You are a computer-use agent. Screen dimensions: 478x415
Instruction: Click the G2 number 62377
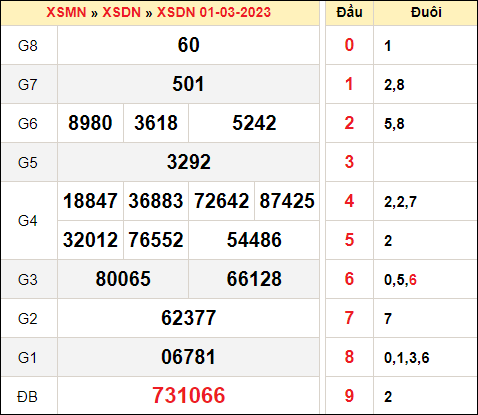(189, 318)
